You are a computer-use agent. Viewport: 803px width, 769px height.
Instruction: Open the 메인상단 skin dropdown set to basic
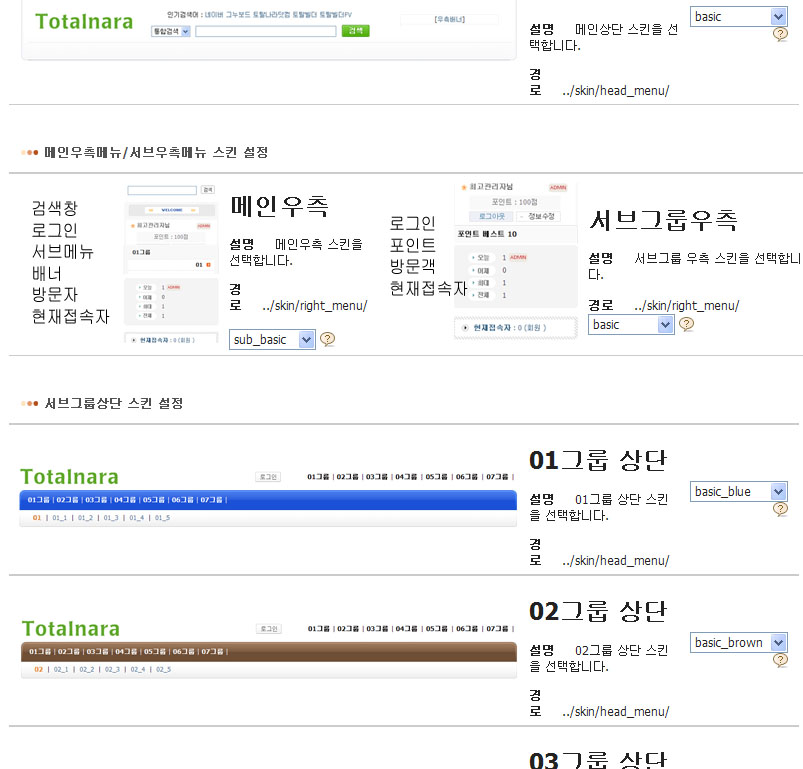(x=738, y=17)
